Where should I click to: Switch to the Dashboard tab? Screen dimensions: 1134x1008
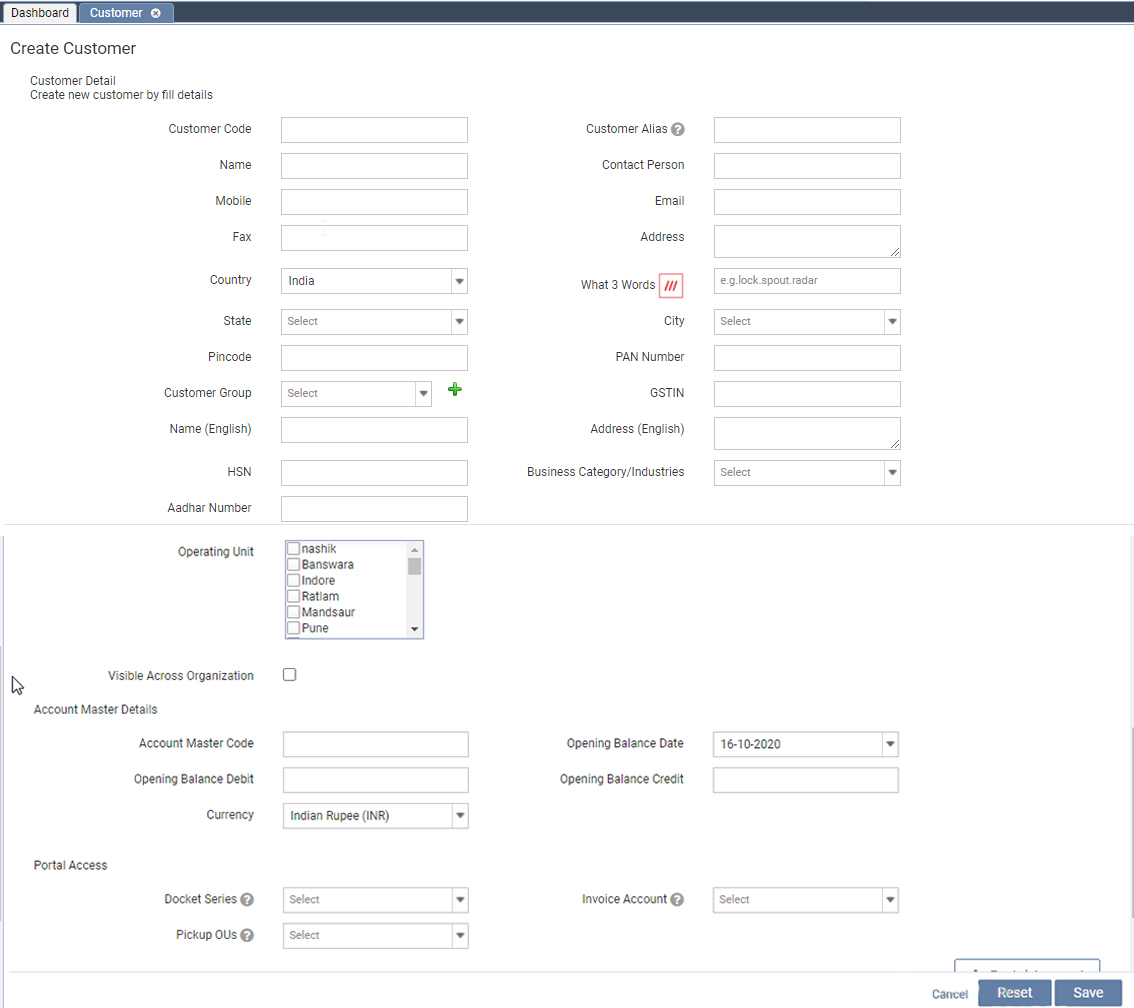click(39, 13)
